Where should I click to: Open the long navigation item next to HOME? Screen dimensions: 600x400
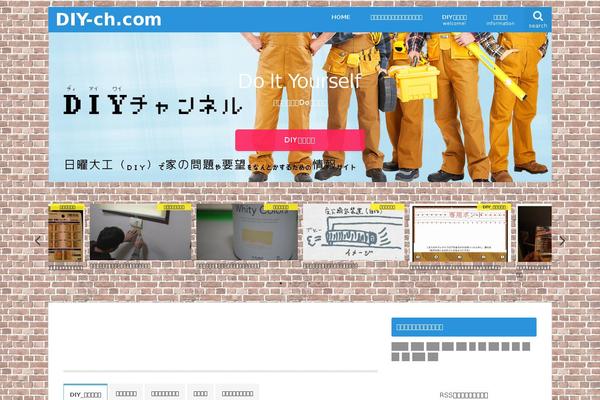click(396, 17)
